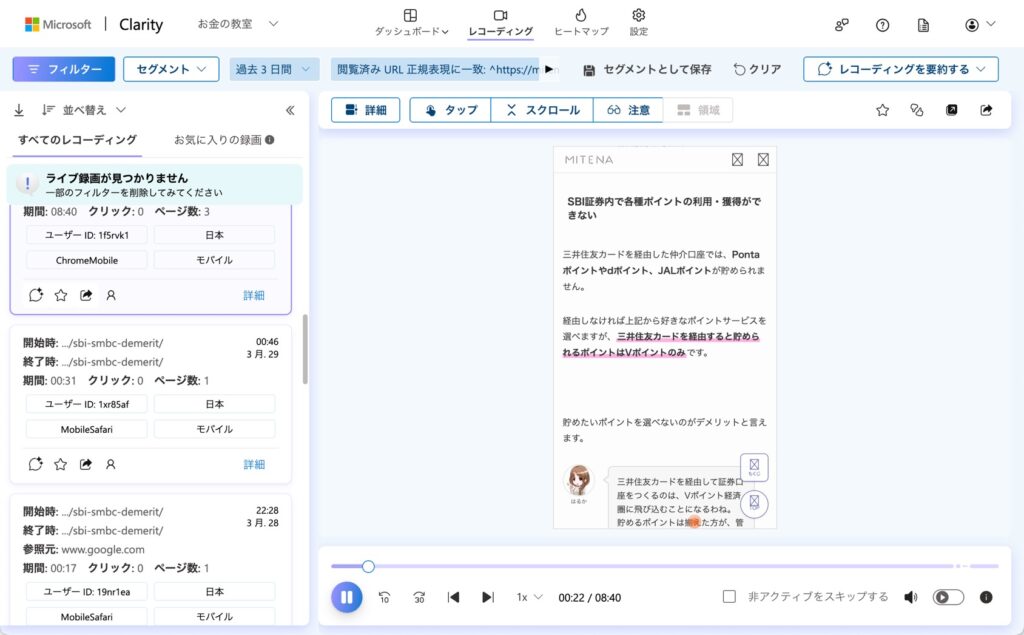
Task: Pause the recording playback
Action: [346, 597]
